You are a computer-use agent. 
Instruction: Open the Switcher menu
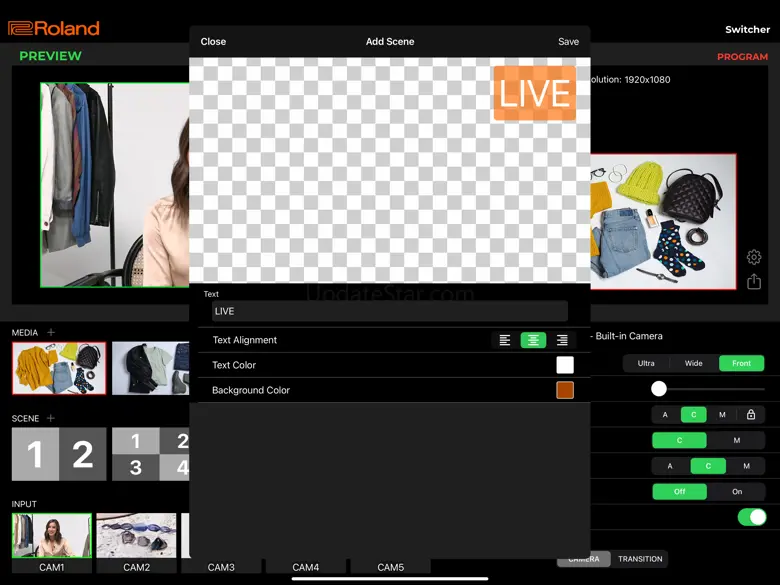747,29
